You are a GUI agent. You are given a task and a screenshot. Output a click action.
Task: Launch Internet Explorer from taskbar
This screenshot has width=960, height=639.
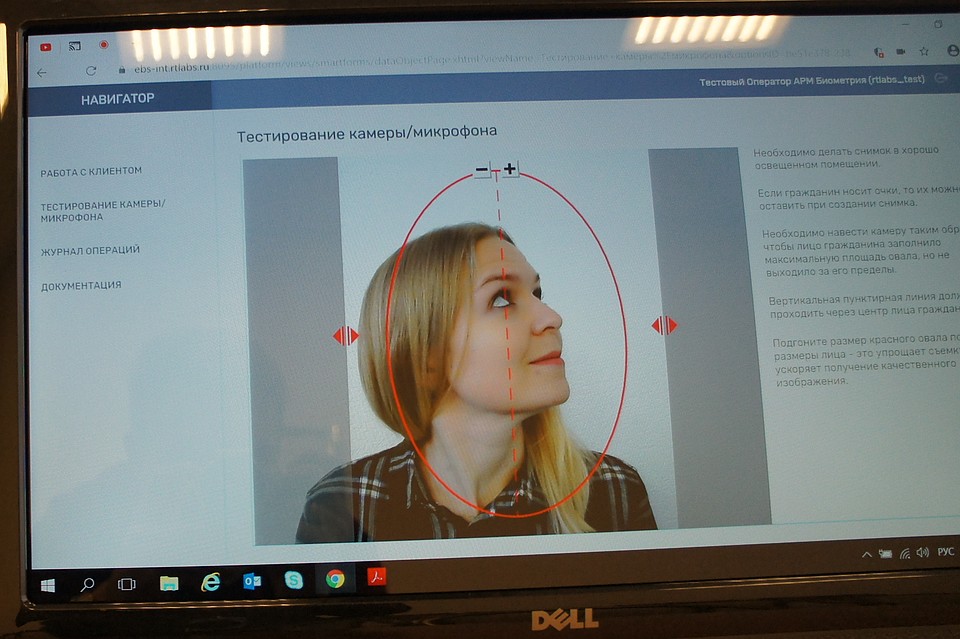click(211, 582)
